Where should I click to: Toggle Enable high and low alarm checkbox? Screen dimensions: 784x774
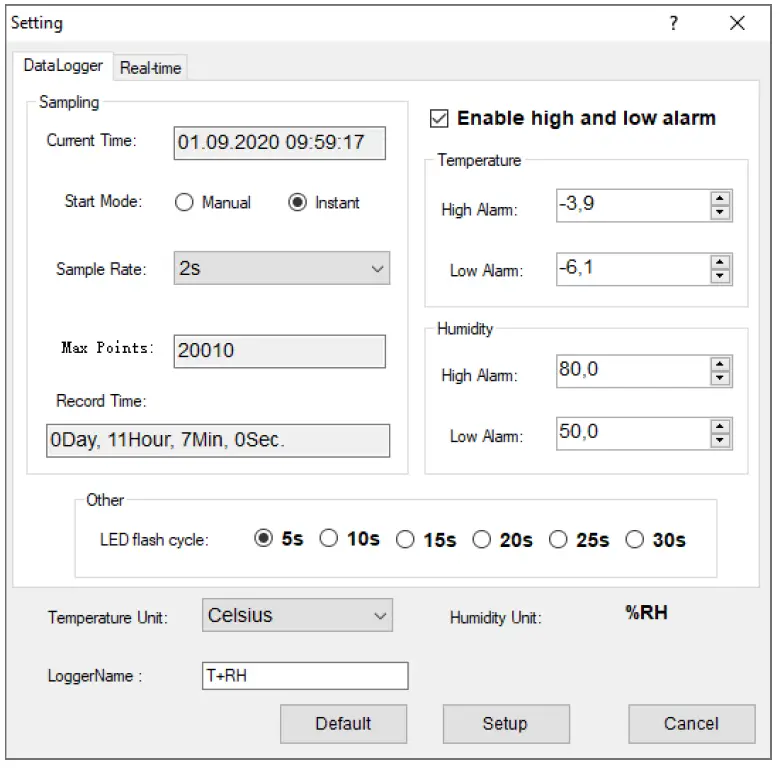(x=439, y=118)
